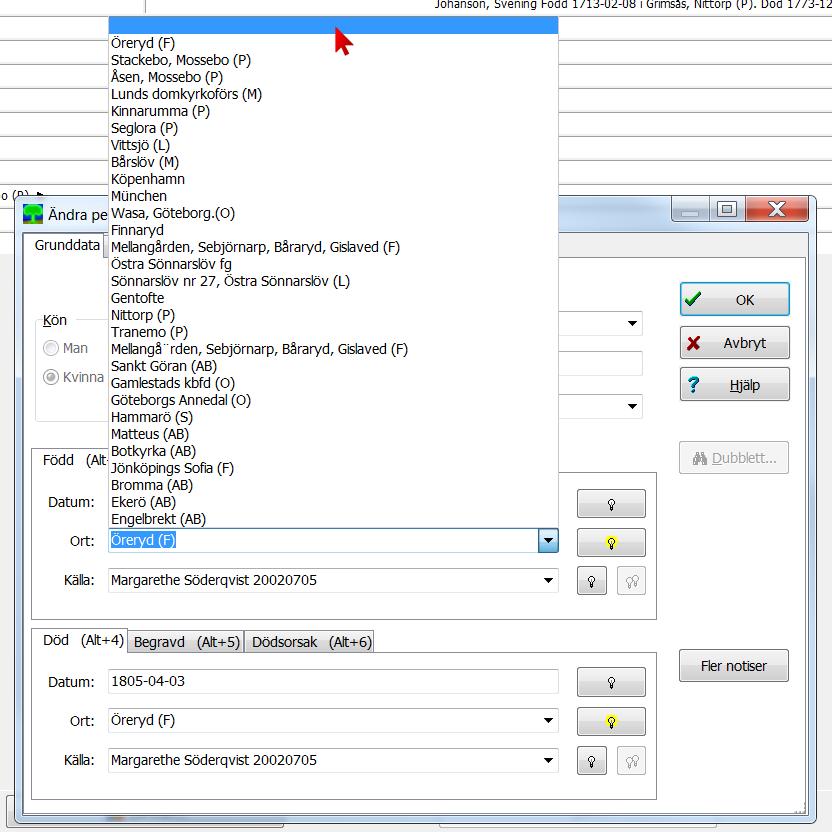Confirm with the OK button
The width and height of the screenshot is (832, 832).
(x=734, y=299)
